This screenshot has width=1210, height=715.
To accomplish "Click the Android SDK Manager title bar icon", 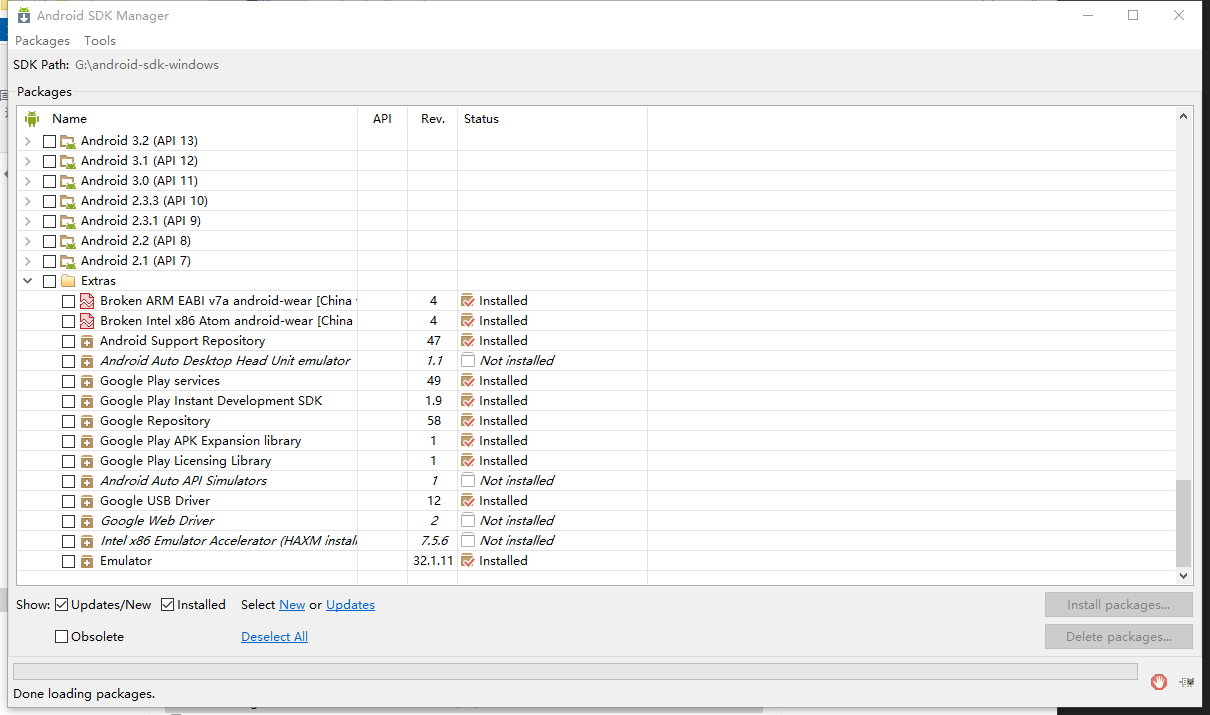I will pos(23,15).
